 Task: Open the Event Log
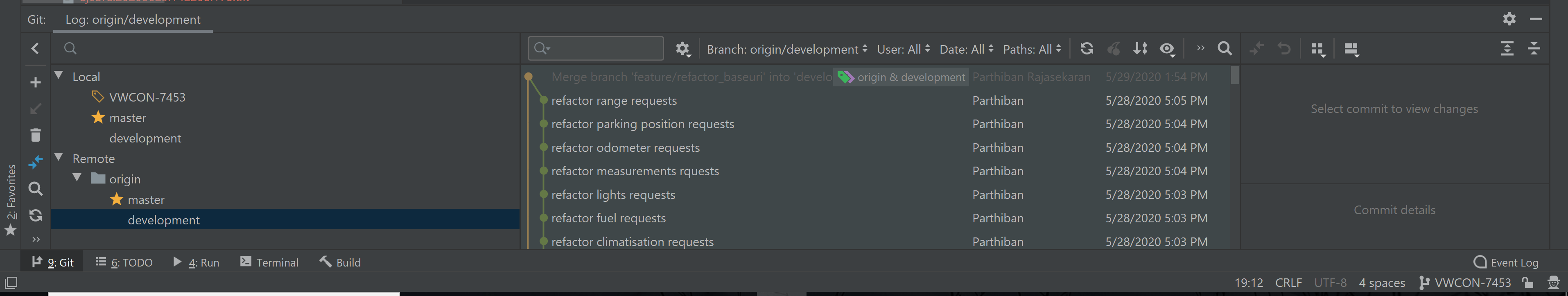pos(1506,262)
